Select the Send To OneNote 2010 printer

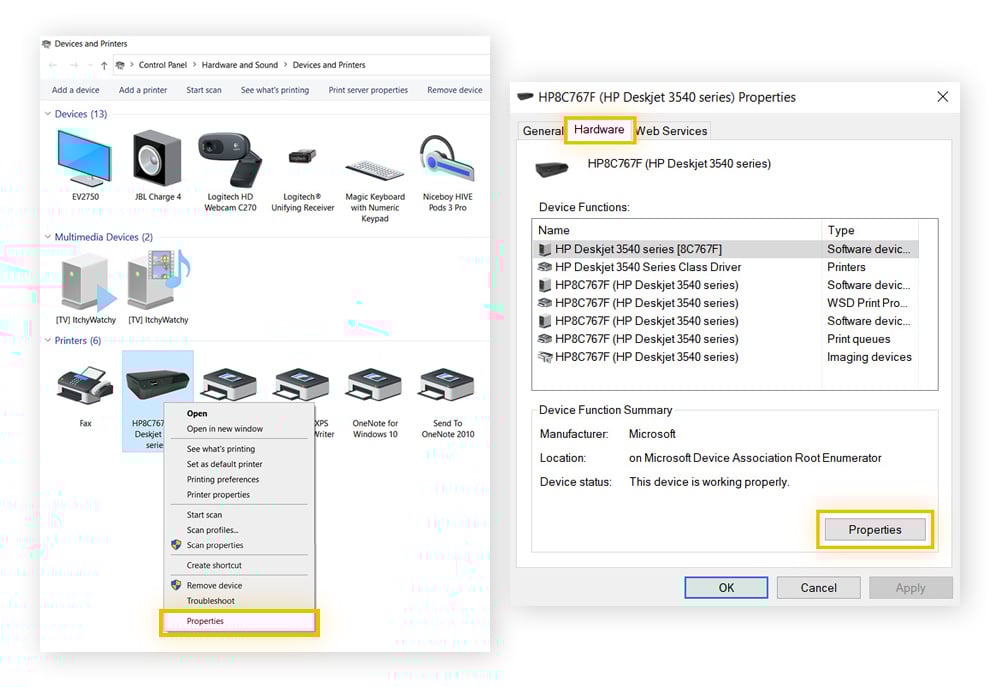(447, 387)
